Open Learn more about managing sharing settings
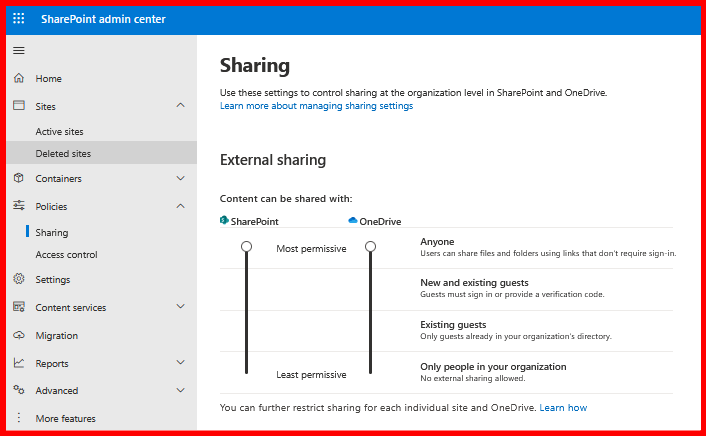 click(x=316, y=105)
